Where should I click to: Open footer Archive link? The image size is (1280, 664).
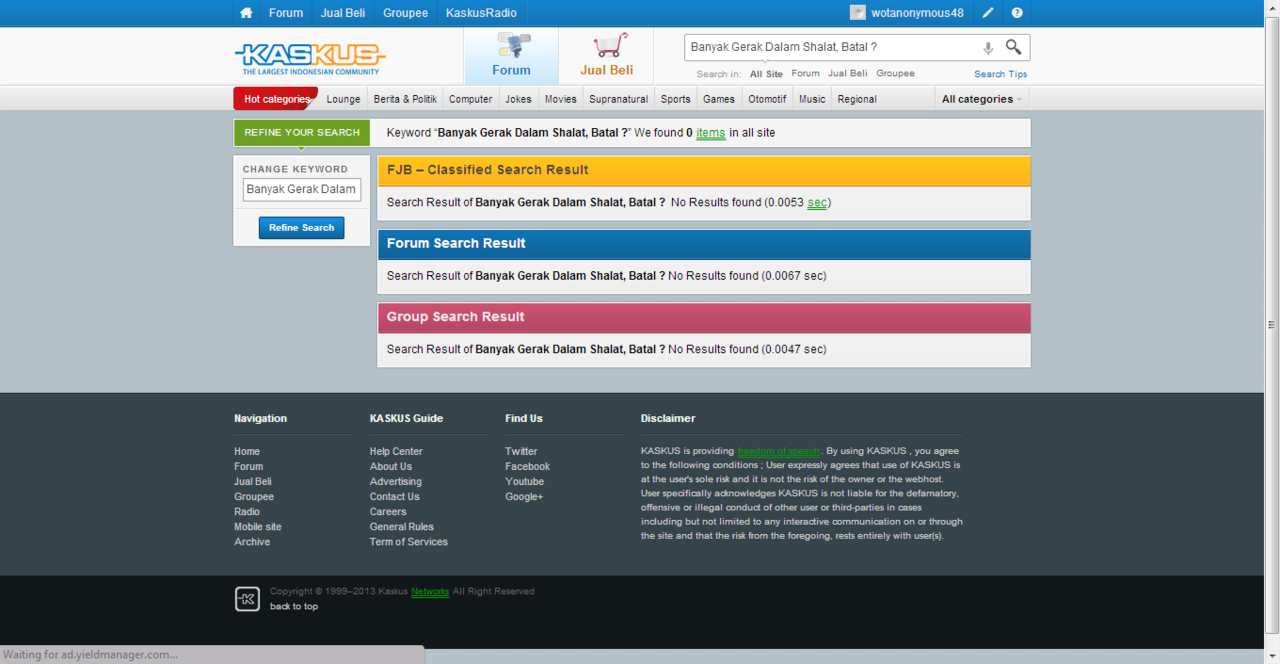pyautogui.click(x=252, y=542)
